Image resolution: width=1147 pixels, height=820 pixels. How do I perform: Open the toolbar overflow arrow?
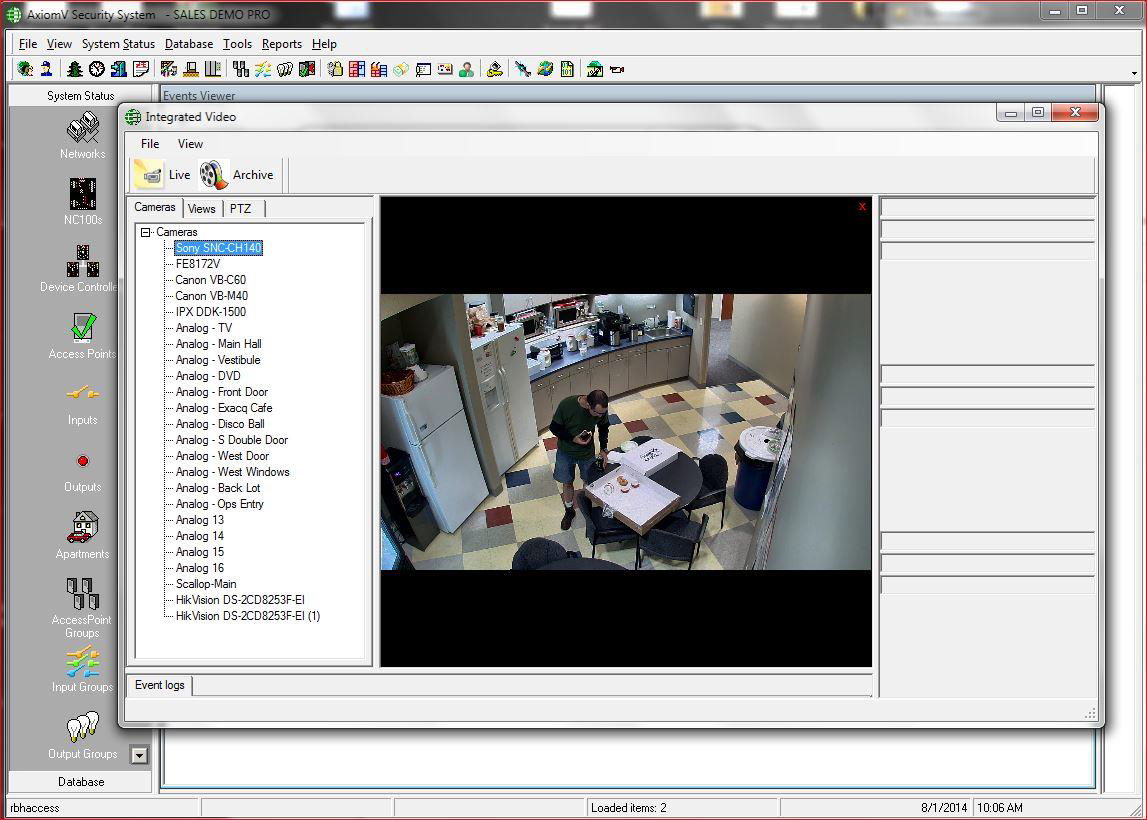click(1134, 72)
